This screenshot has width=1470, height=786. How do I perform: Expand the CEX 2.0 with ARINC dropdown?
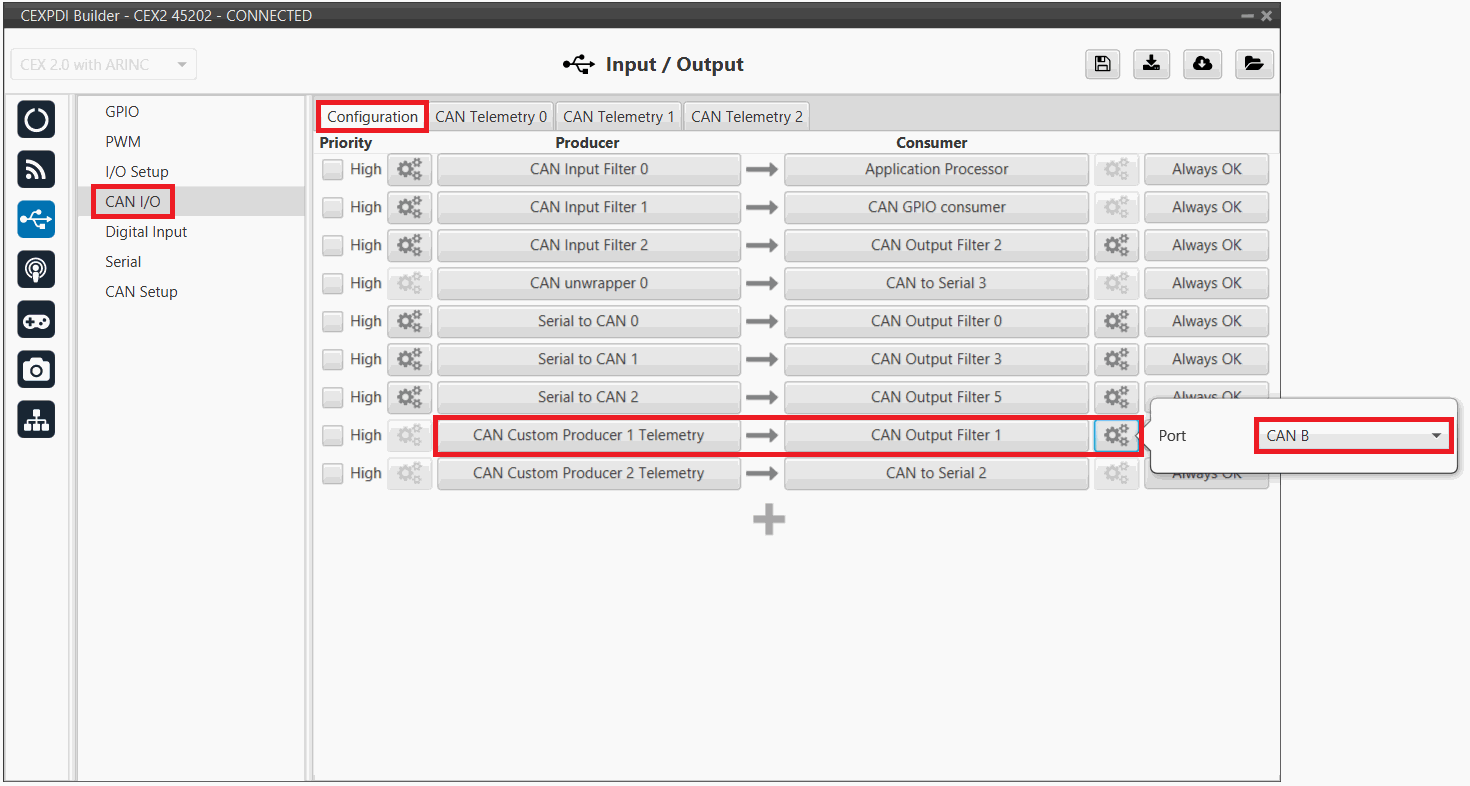click(104, 65)
